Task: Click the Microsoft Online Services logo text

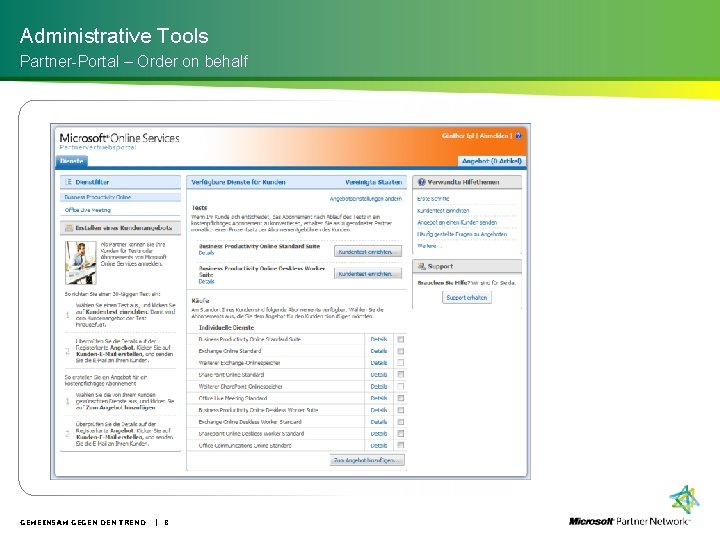Action: [119, 138]
